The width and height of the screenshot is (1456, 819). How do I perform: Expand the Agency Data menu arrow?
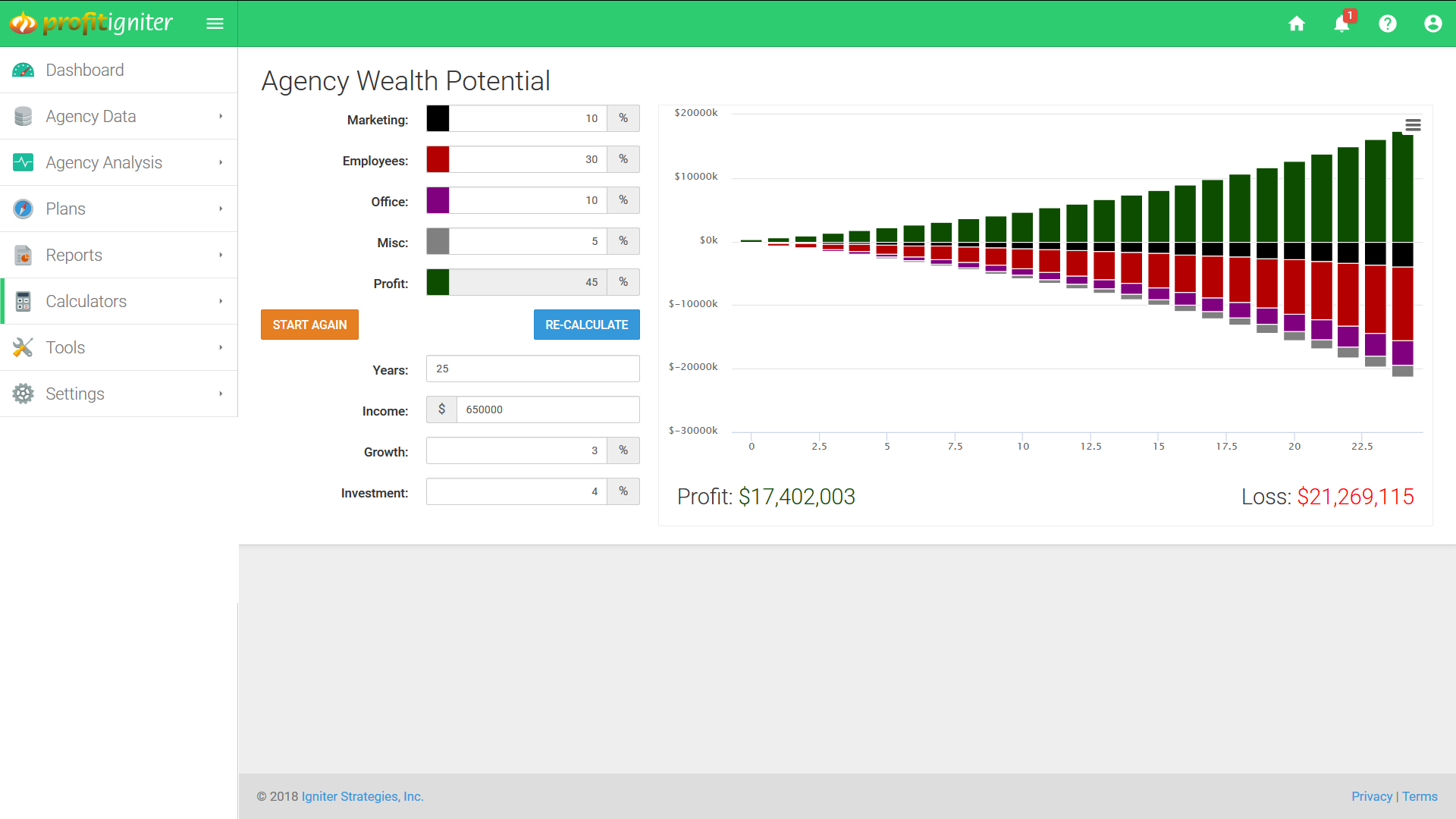tap(221, 116)
